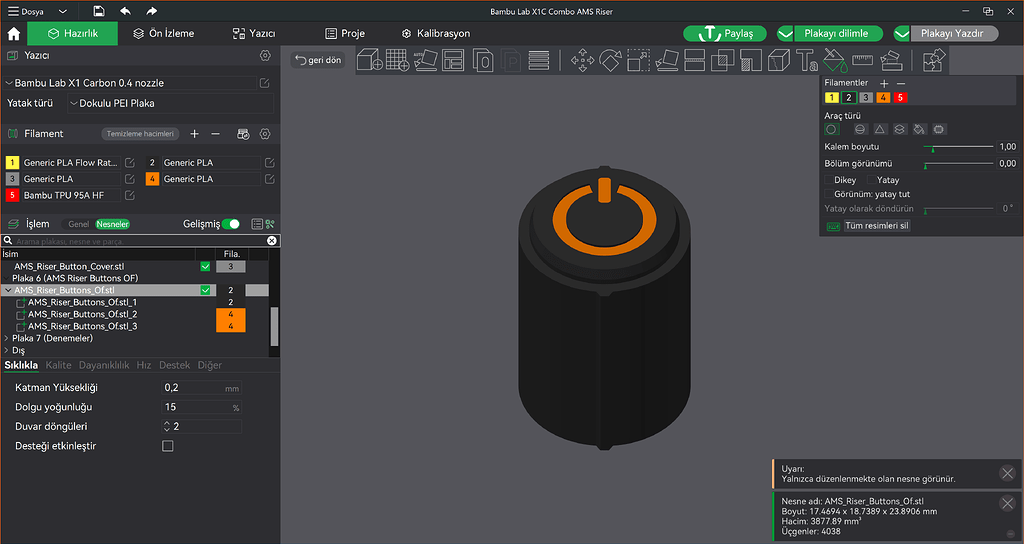The image size is (1024, 544).
Task: Click the puzzle-piece assembly view icon
Action: [934, 60]
